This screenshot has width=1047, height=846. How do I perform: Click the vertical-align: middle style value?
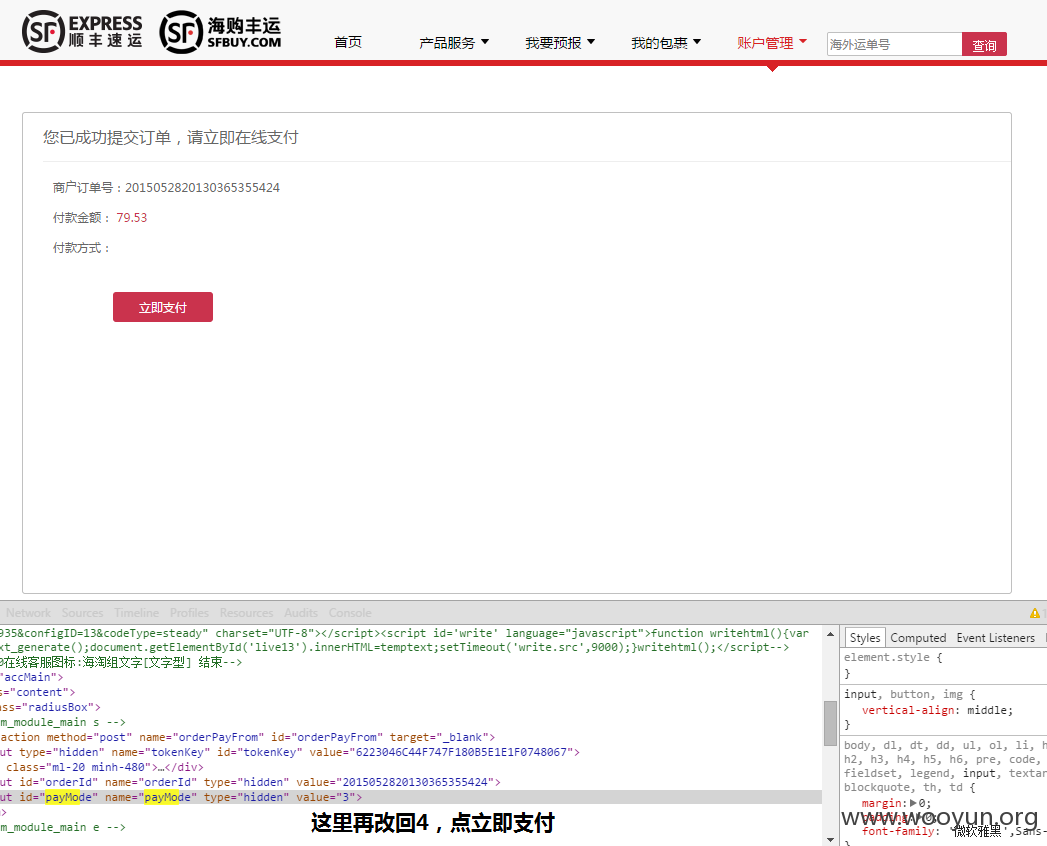[990, 710]
